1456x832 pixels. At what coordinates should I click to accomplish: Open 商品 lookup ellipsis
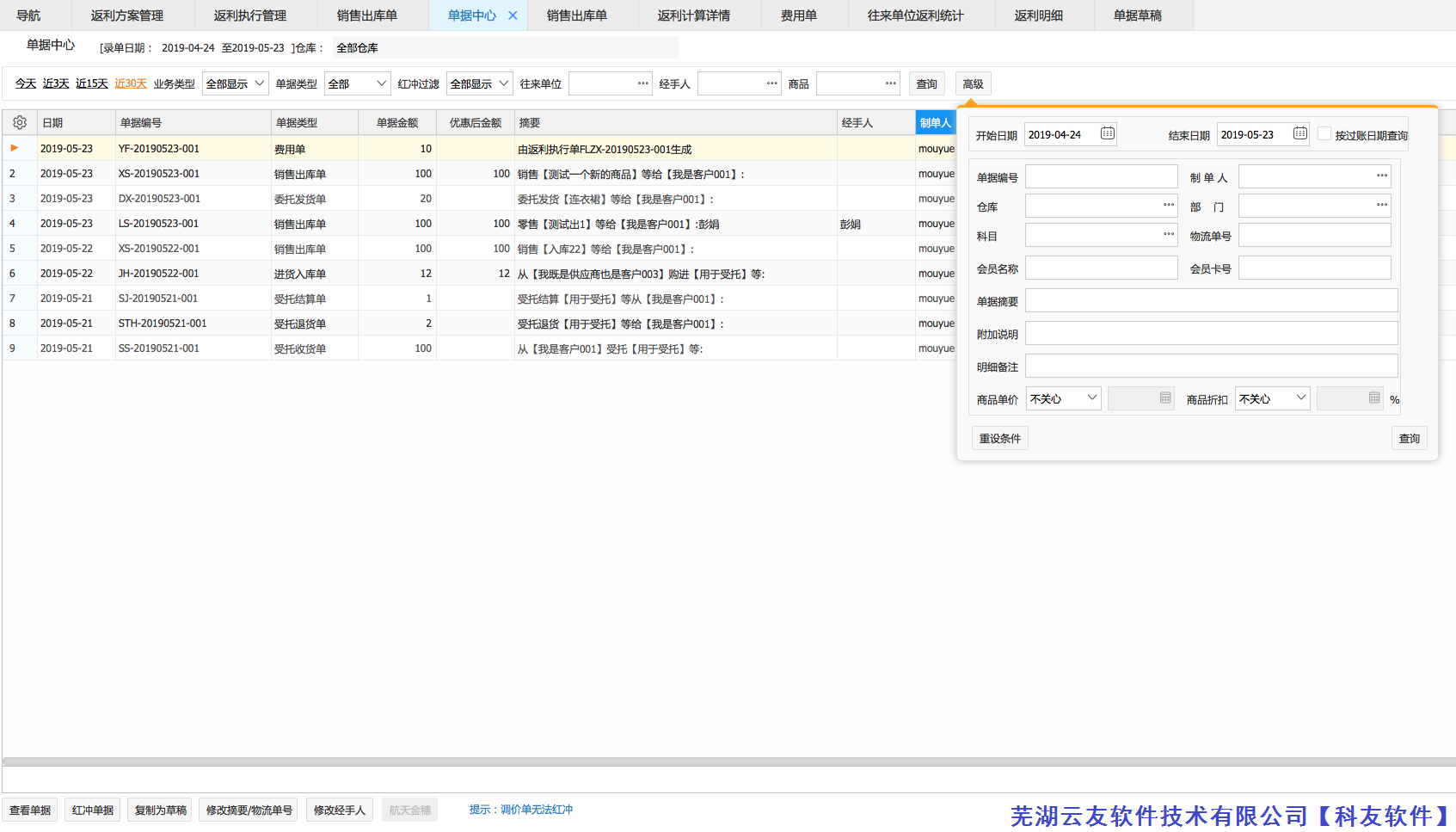pyautogui.click(x=890, y=83)
